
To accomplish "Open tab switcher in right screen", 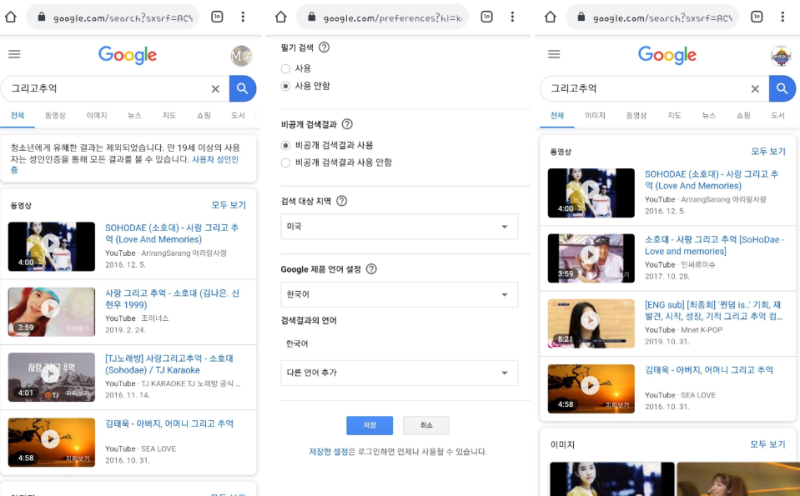I will (x=757, y=17).
